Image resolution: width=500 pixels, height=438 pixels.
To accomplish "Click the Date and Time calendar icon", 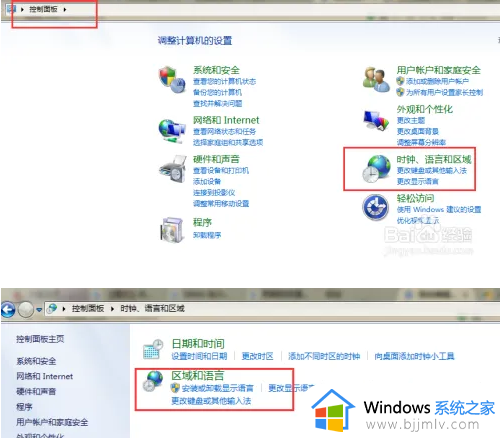I will [153, 349].
